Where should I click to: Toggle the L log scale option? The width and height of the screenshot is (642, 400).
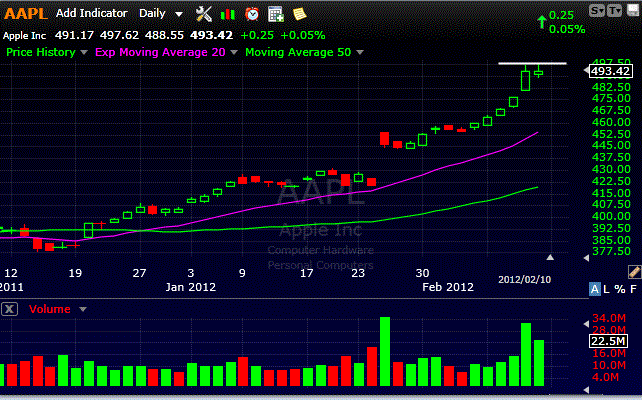click(x=607, y=289)
